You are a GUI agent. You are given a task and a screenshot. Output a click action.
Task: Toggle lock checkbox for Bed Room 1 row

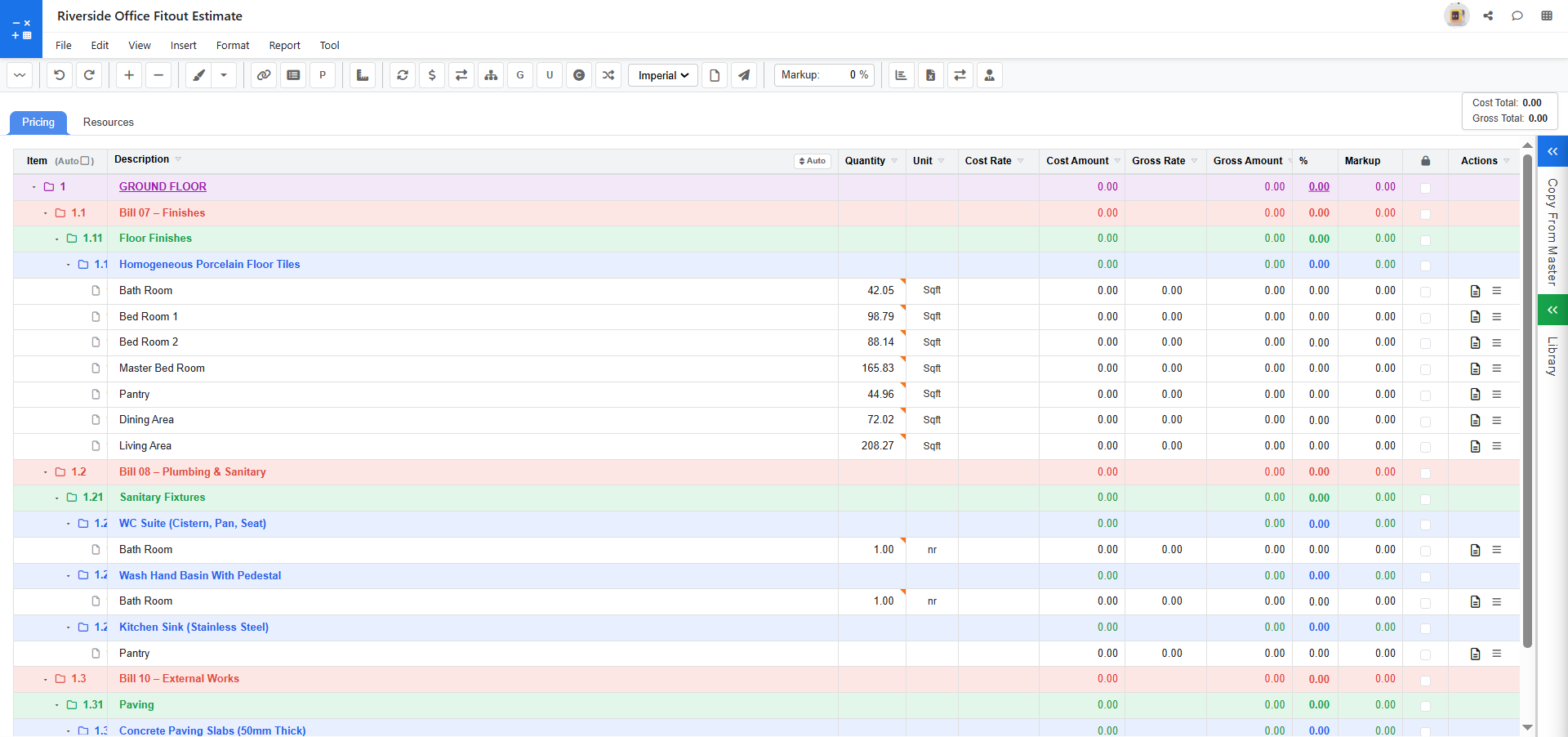1425,317
